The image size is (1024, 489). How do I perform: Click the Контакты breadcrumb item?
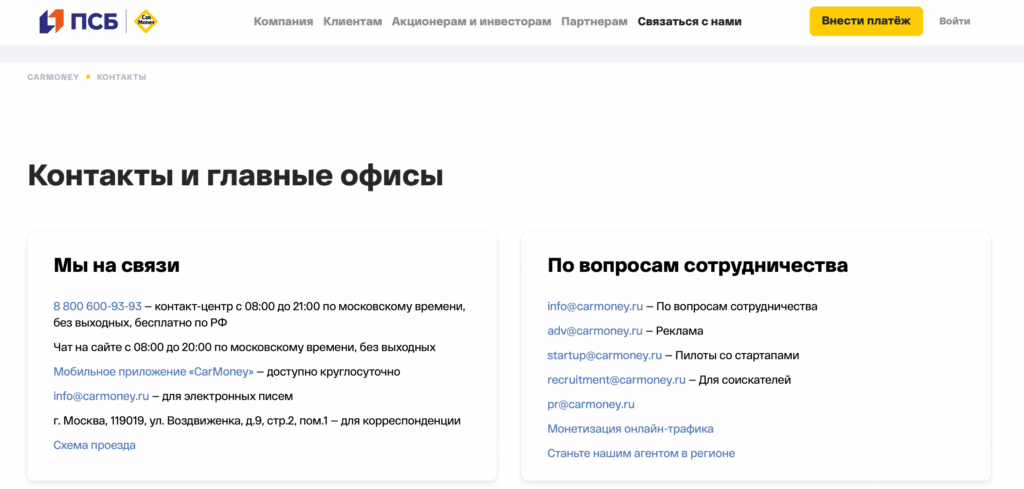pyautogui.click(x=121, y=77)
